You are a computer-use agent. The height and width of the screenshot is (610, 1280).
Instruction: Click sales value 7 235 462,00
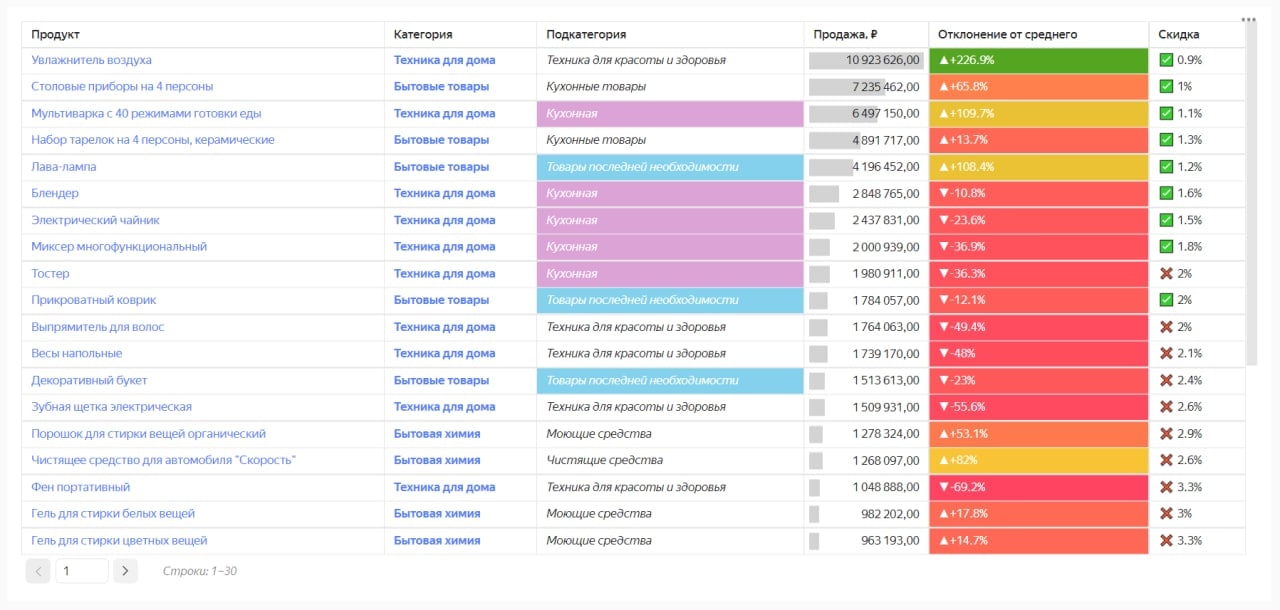click(x=885, y=86)
